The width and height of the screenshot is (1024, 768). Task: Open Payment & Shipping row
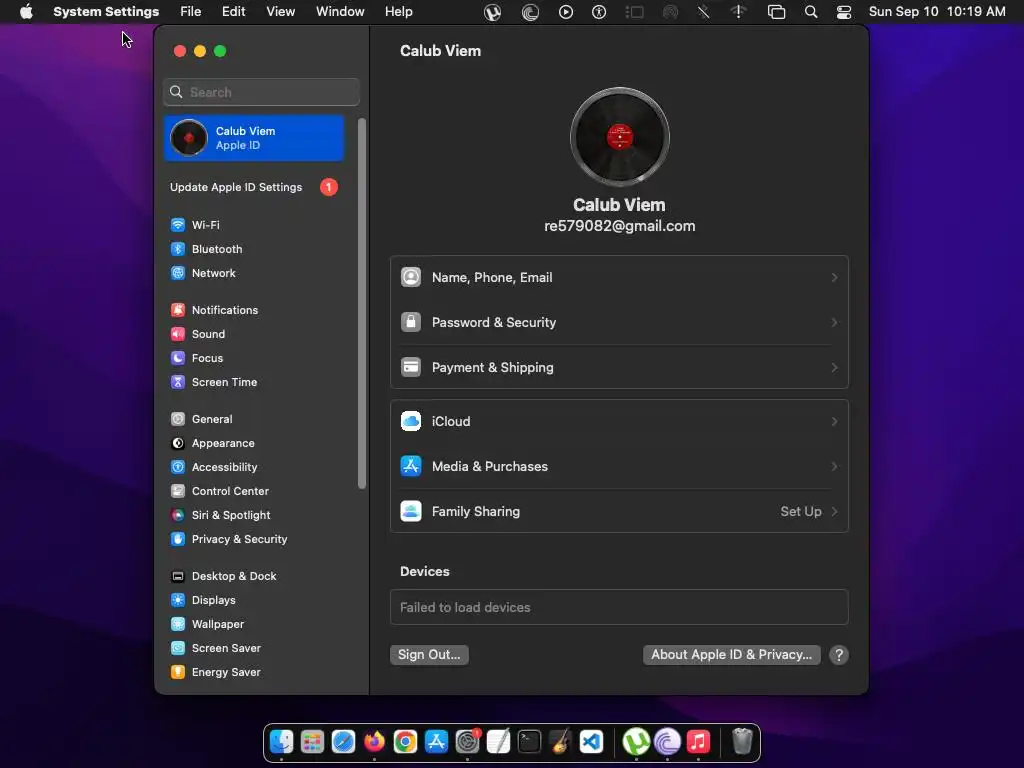(619, 368)
